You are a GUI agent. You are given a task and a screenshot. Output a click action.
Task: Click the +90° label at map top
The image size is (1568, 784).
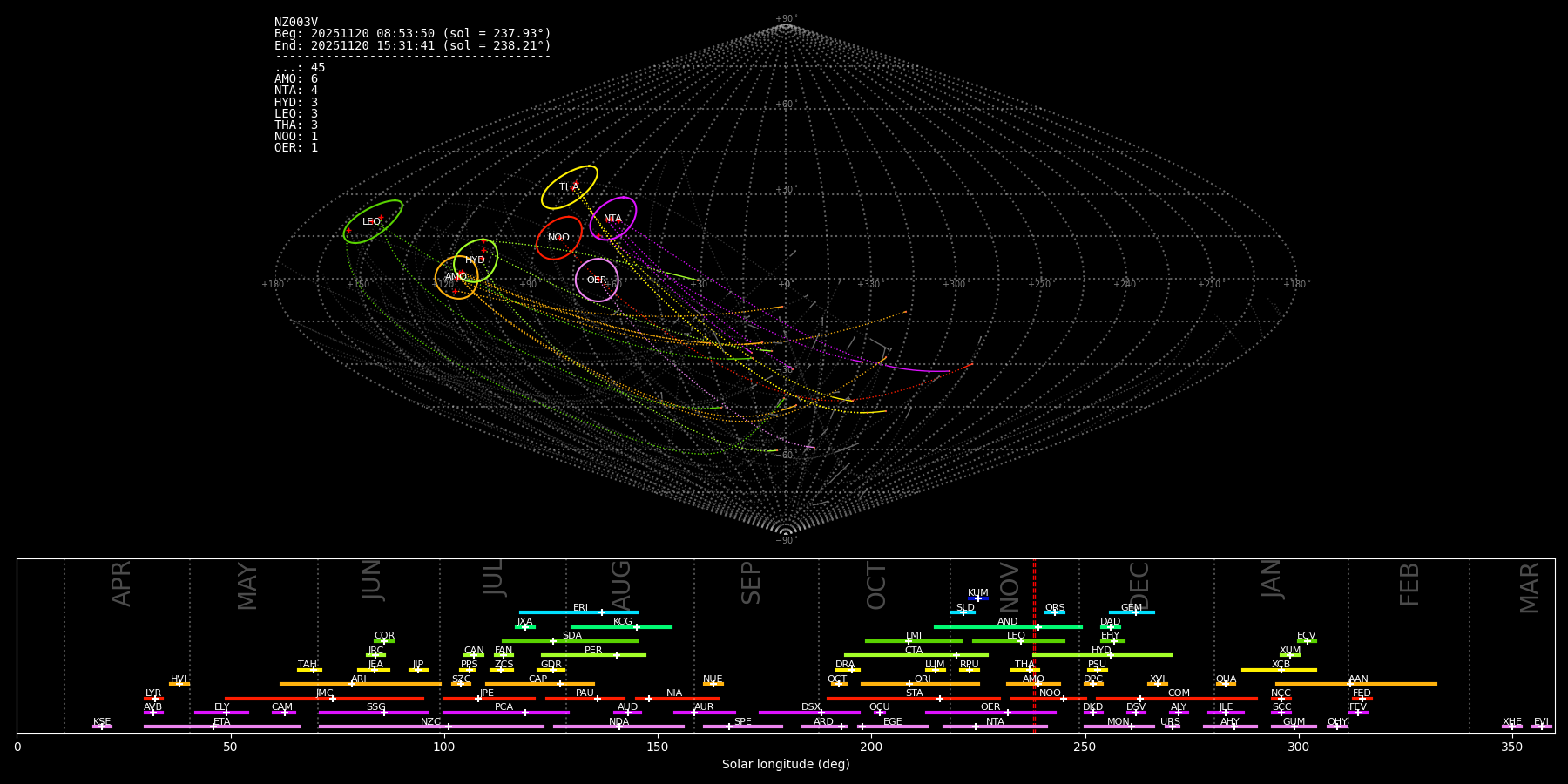pyautogui.click(x=786, y=19)
